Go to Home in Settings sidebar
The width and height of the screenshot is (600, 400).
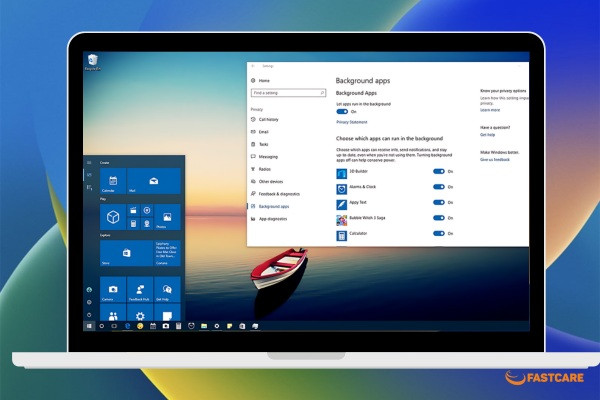pyautogui.click(x=260, y=81)
